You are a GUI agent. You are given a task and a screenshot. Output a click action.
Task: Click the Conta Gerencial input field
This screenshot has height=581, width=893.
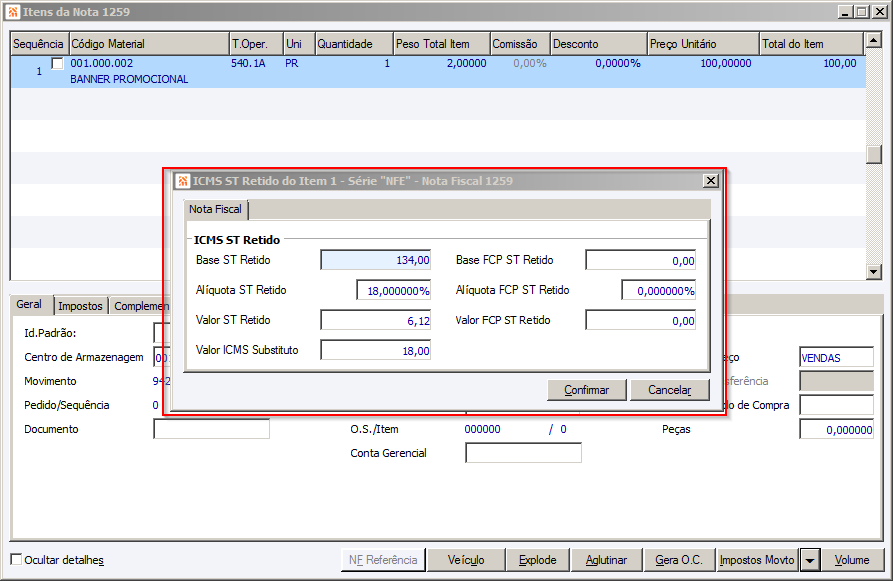coord(523,453)
